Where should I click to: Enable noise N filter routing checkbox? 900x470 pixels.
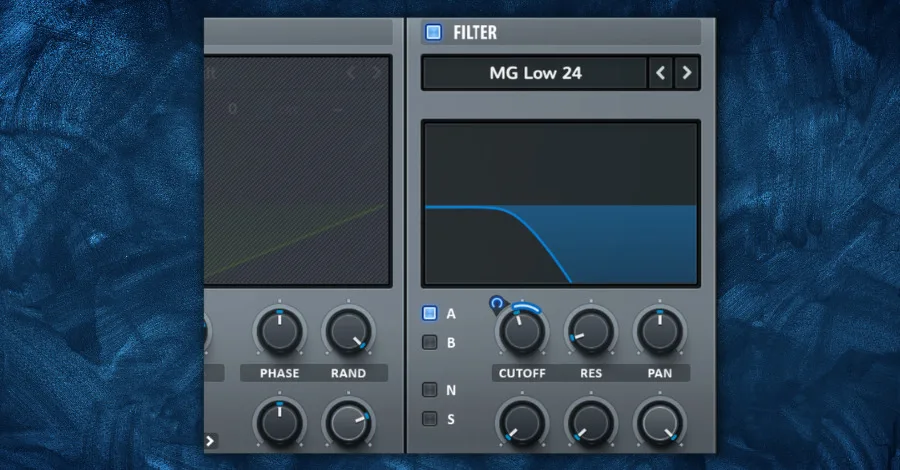pyautogui.click(x=429, y=390)
